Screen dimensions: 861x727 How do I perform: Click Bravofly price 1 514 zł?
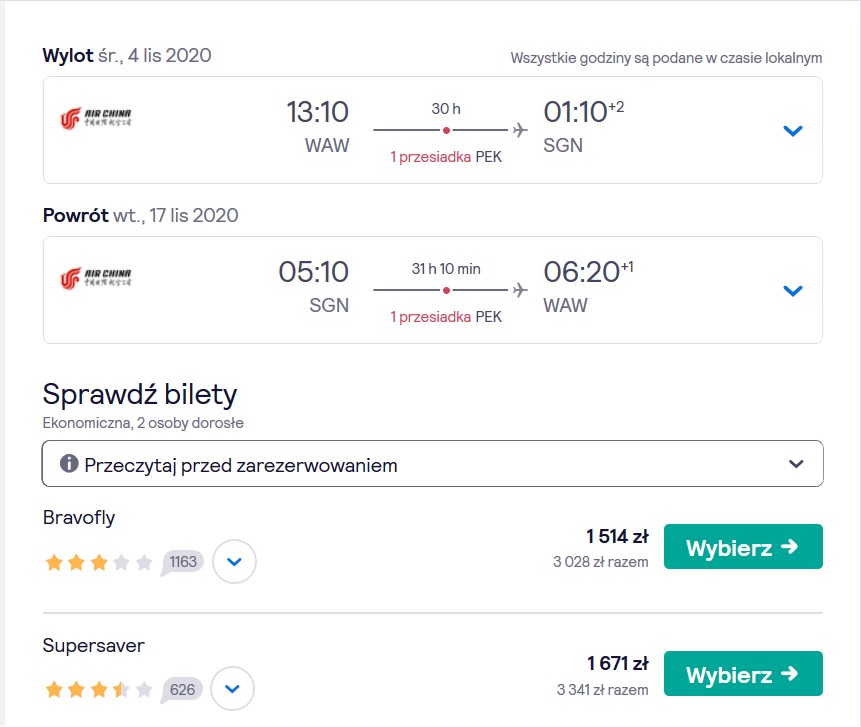coord(617,536)
